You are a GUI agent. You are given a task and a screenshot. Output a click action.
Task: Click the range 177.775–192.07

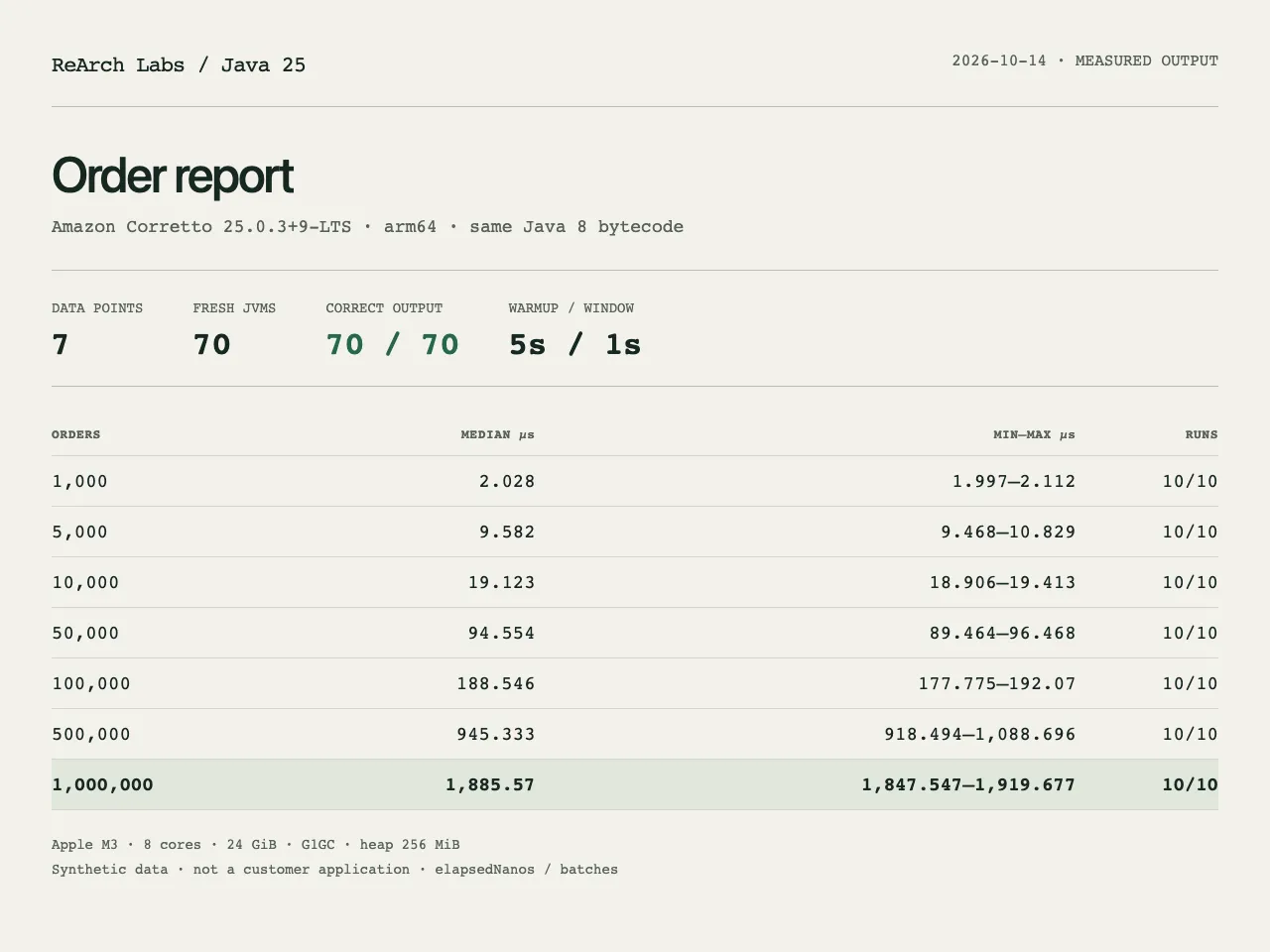997,684
